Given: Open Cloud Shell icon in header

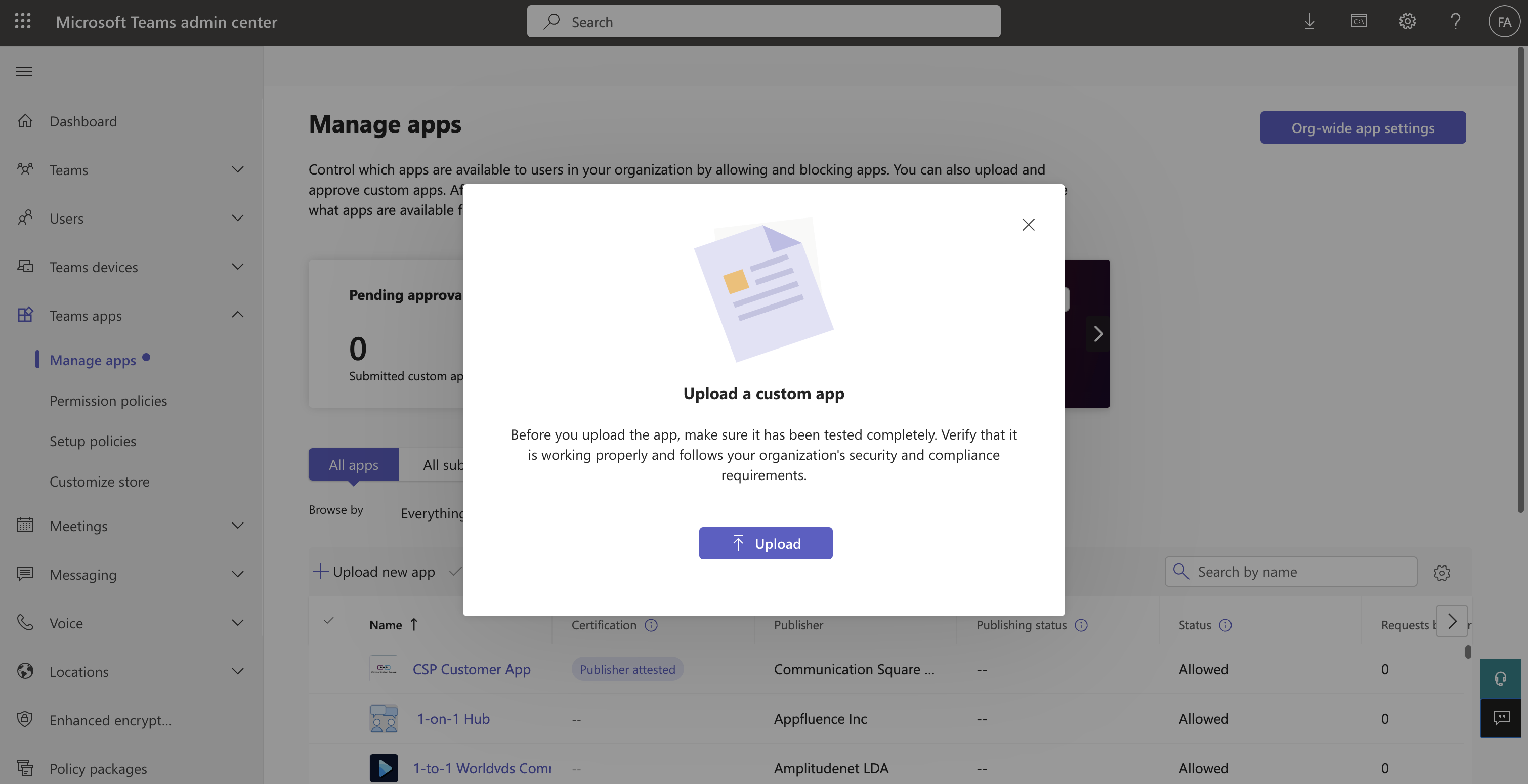Looking at the screenshot, I should pos(1359,22).
